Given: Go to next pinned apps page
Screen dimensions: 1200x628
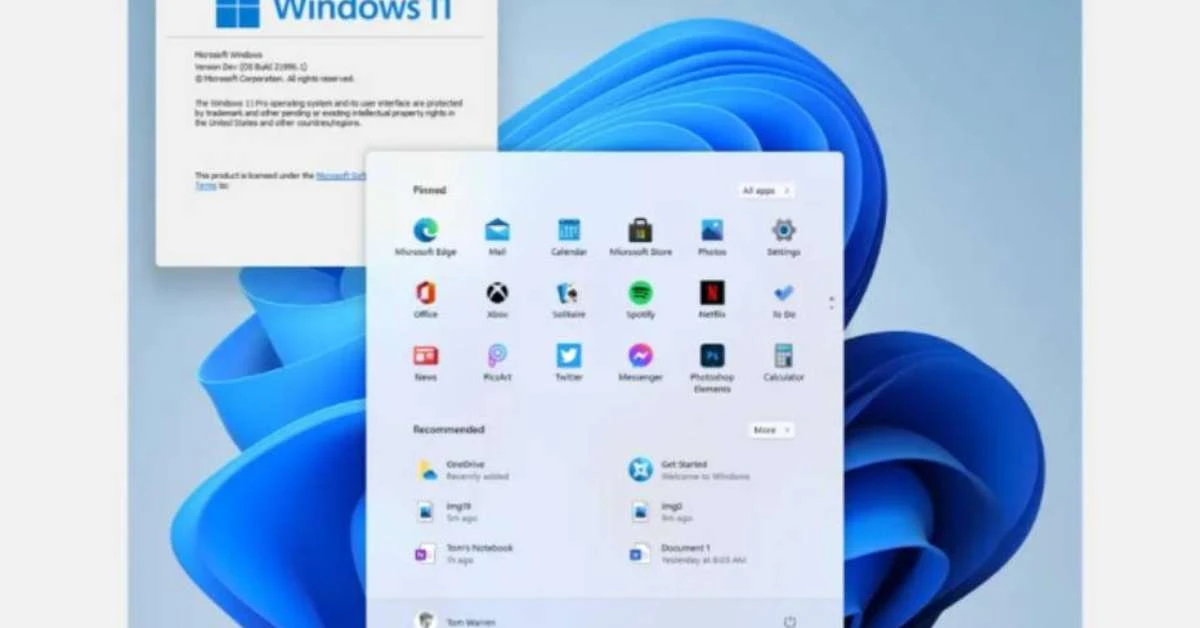Looking at the screenshot, I should click(831, 306).
